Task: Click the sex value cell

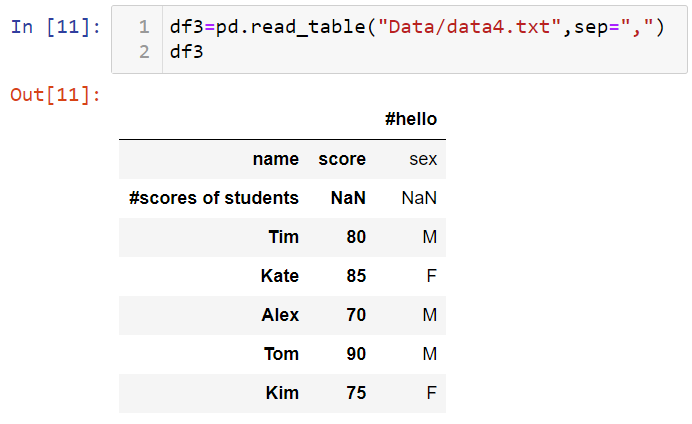Action: click(423, 159)
